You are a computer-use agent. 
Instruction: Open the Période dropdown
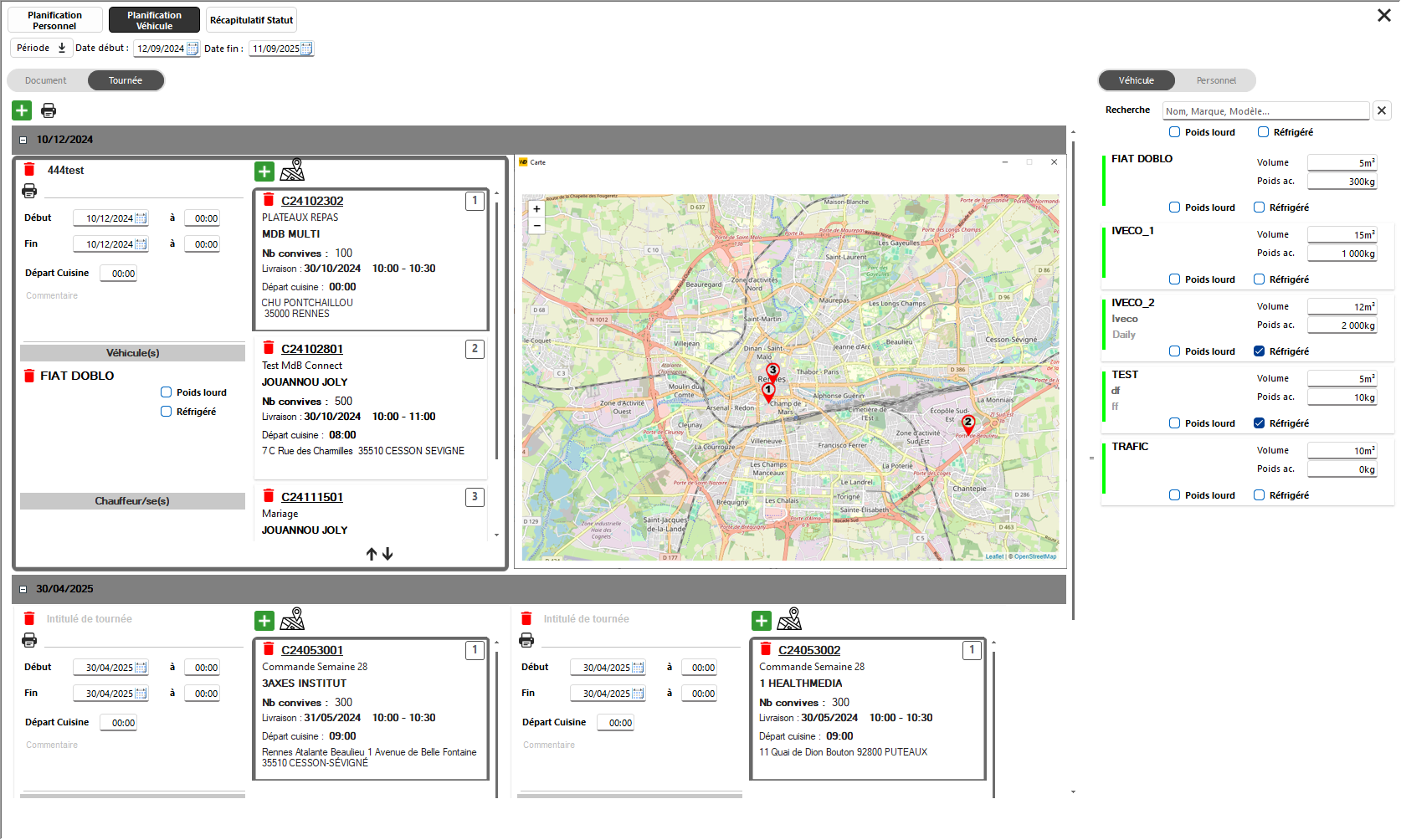[x=41, y=49]
